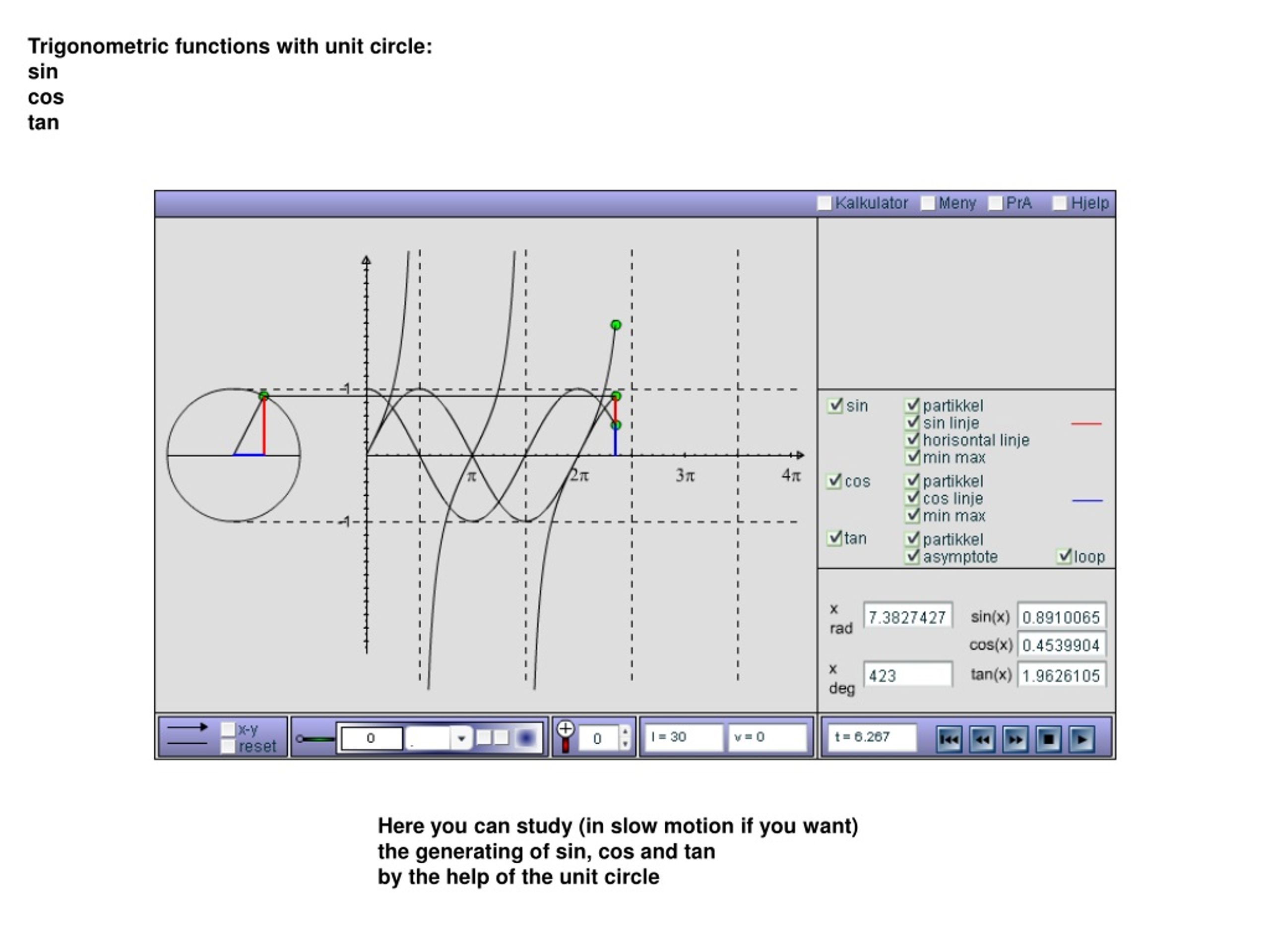Open the dropdown arrow in the bottom toolbar

[461, 738]
